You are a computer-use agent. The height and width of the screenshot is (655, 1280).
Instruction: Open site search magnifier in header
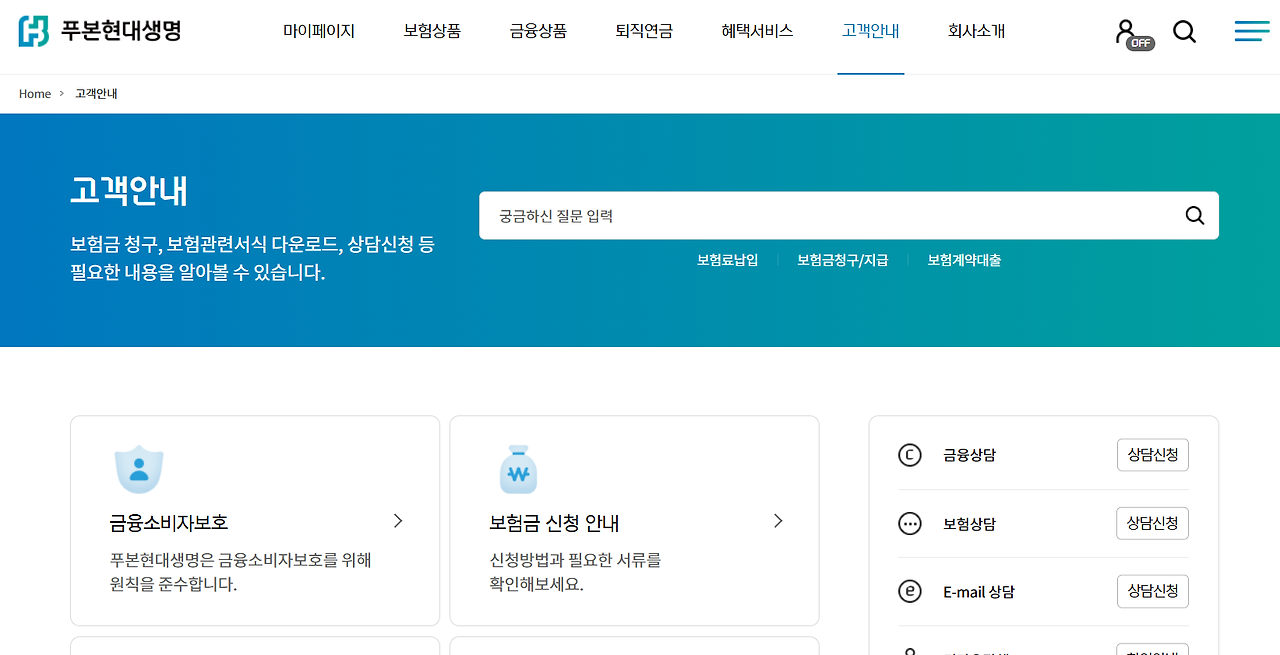(1184, 32)
